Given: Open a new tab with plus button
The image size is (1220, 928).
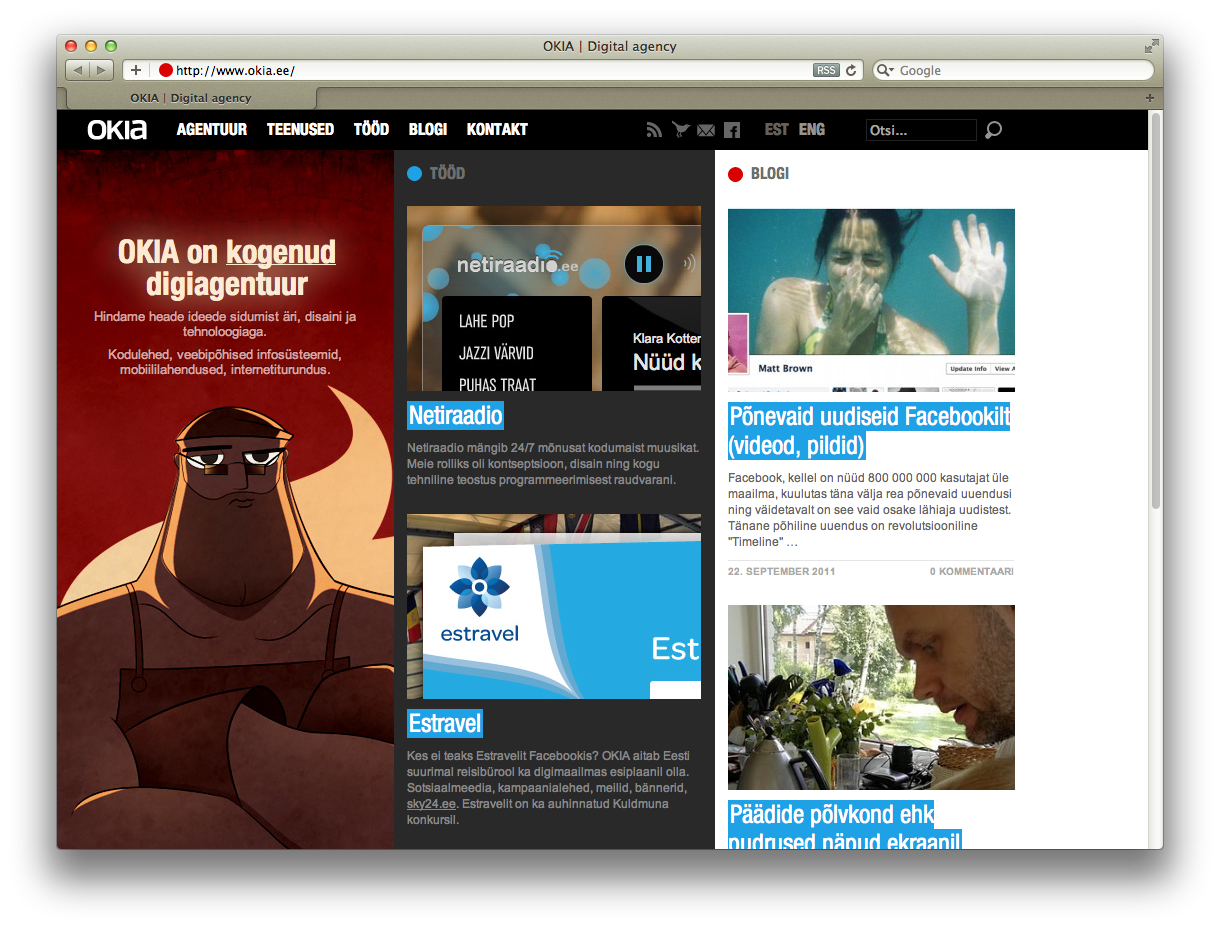Looking at the screenshot, I should [1149, 98].
